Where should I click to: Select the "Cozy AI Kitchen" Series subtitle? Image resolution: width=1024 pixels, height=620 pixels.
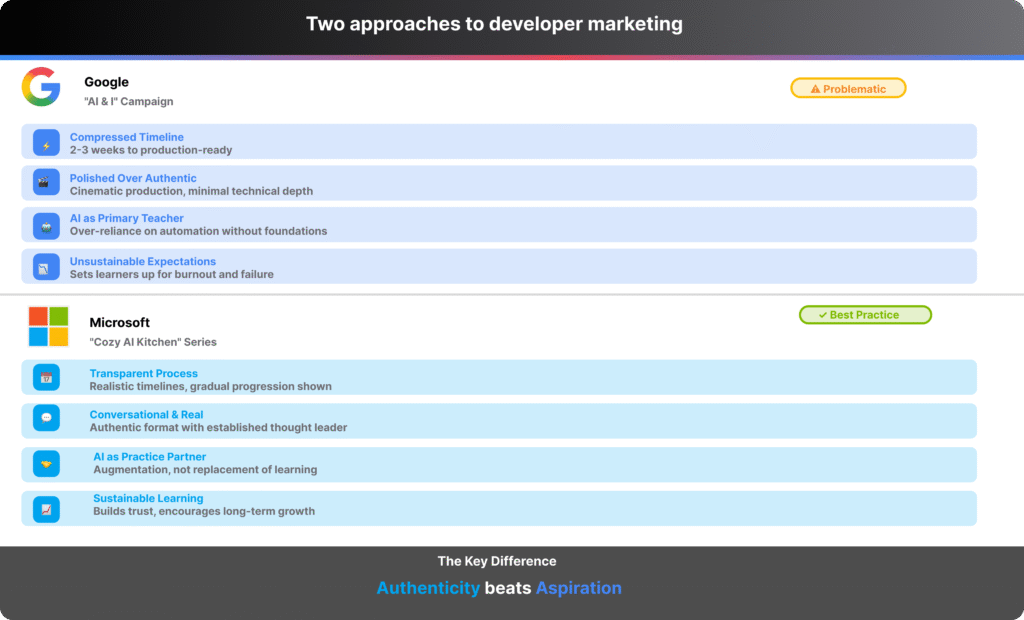click(152, 342)
